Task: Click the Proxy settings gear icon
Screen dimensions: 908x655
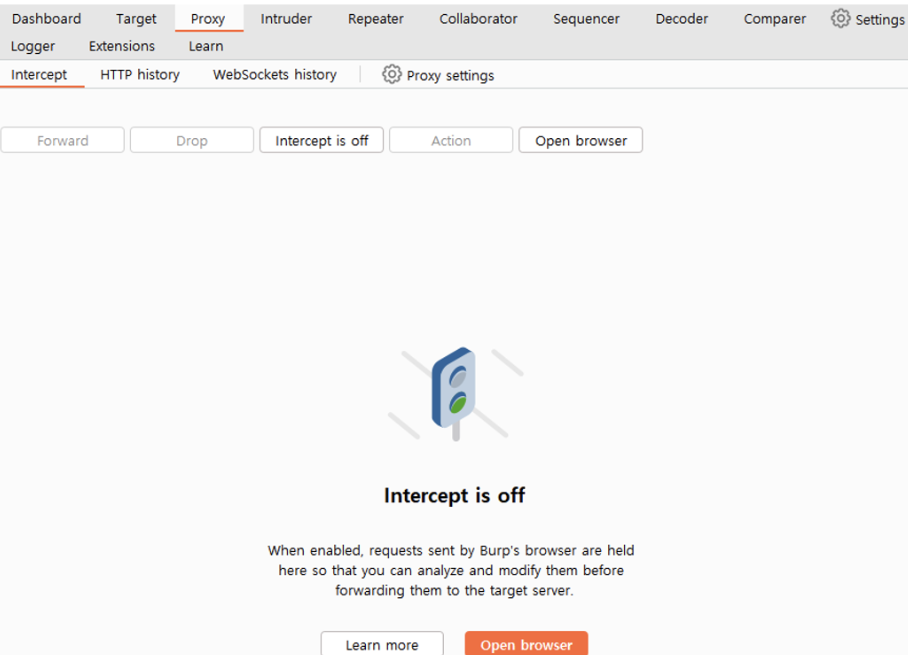Action: click(x=391, y=74)
